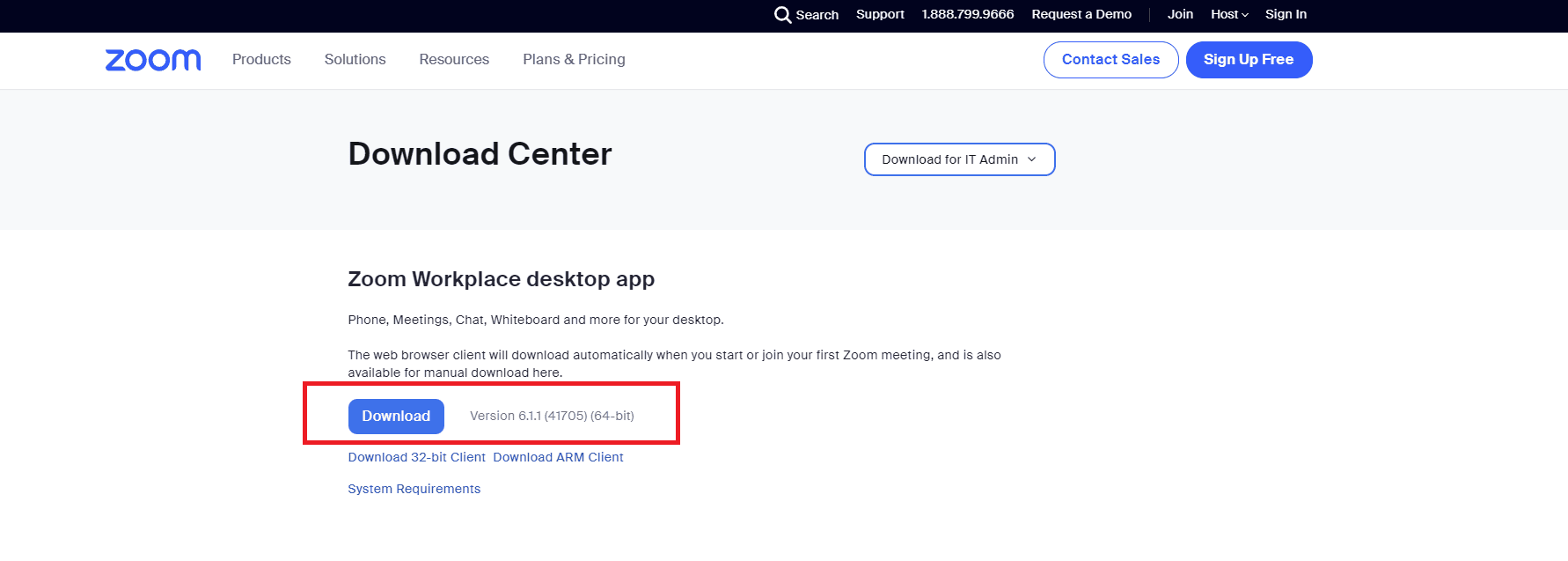Image resolution: width=1568 pixels, height=561 pixels.
Task: View the System Requirements link
Action: pyautogui.click(x=414, y=489)
